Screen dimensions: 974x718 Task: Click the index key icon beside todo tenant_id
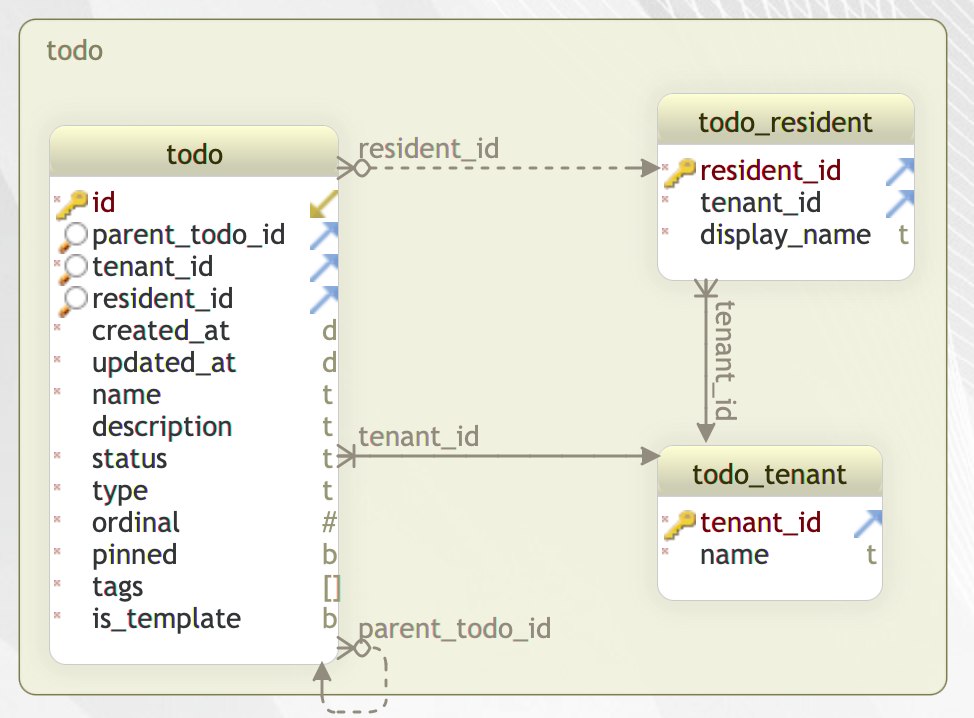pyautogui.click(x=73, y=269)
